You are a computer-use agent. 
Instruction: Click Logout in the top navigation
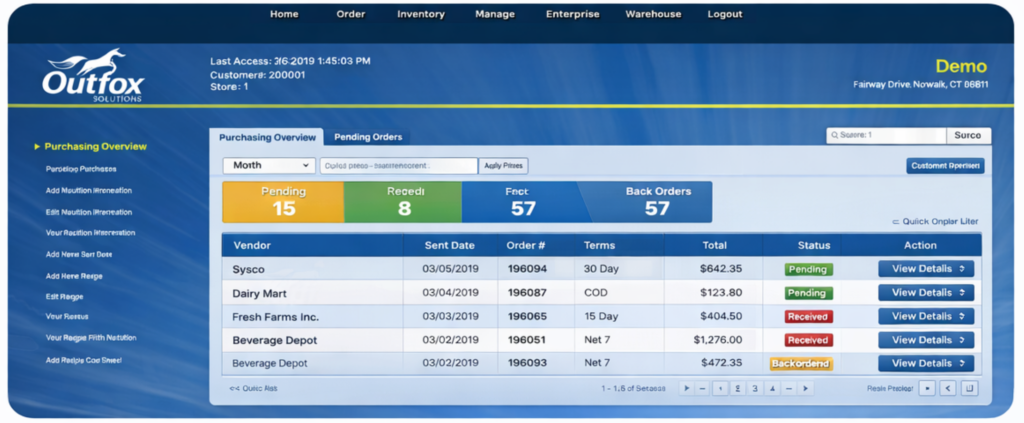pos(725,14)
